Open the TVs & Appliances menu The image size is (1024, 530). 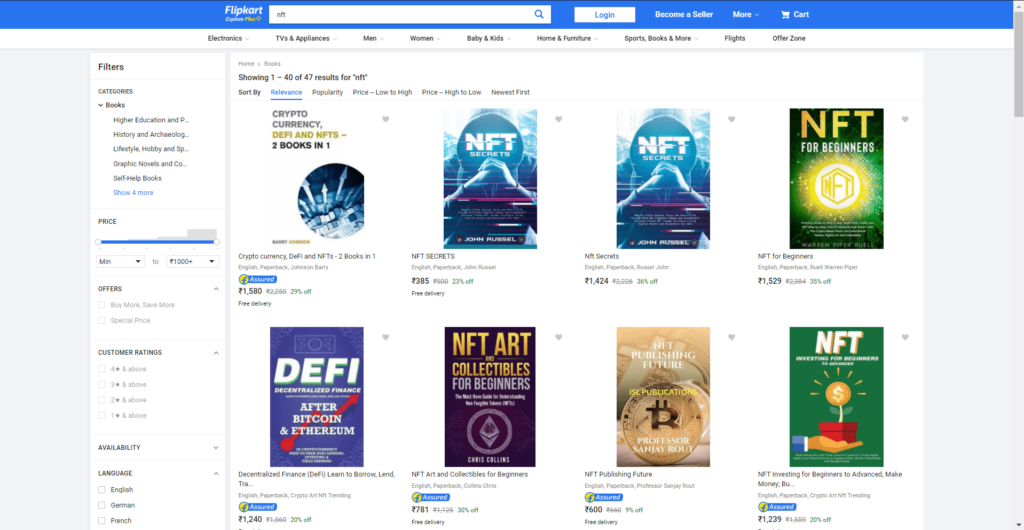(x=306, y=39)
